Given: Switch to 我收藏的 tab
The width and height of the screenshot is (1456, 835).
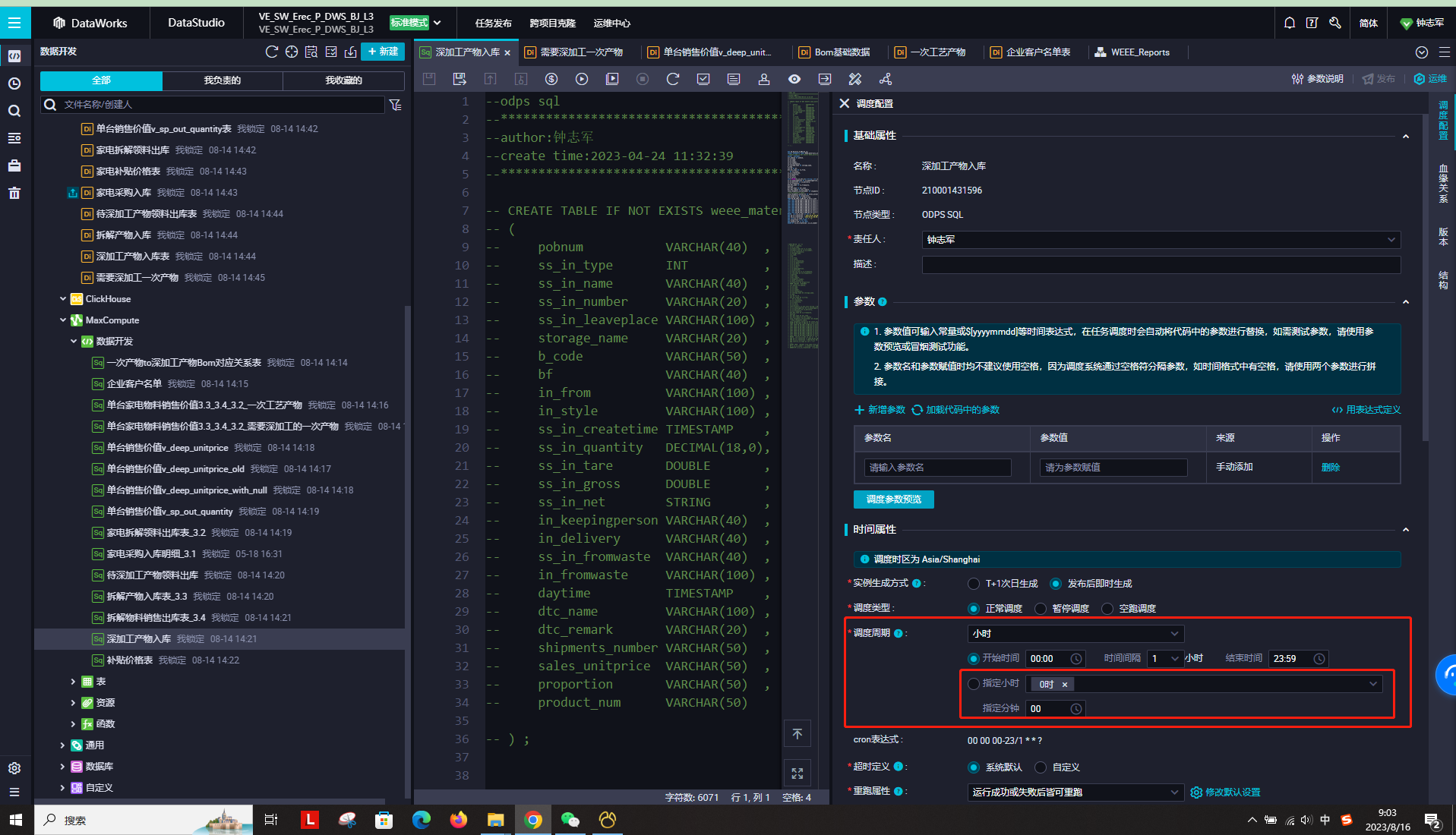Looking at the screenshot, I should (343, 80).
